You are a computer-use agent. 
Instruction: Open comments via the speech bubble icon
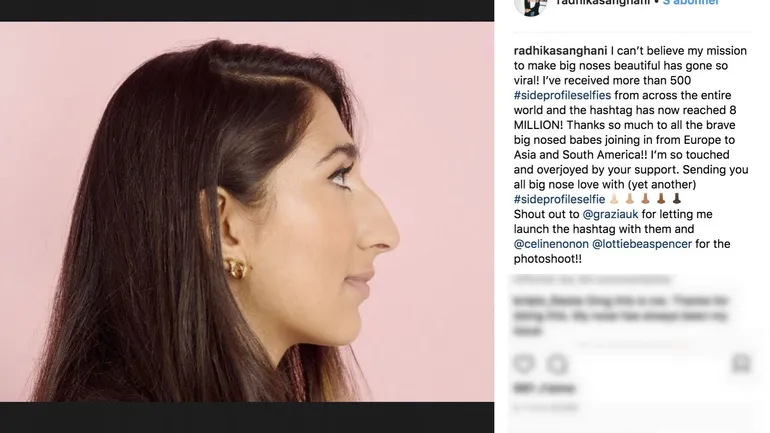[x=558, y=364]
